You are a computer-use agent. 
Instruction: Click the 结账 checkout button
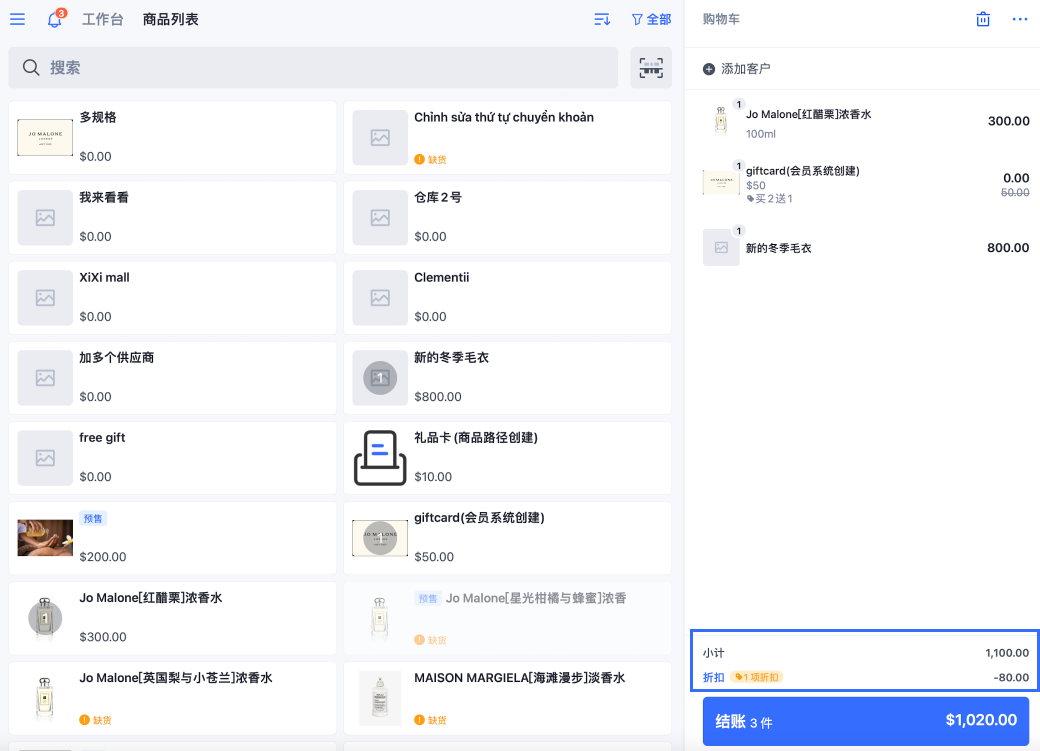tap(866, 721)
